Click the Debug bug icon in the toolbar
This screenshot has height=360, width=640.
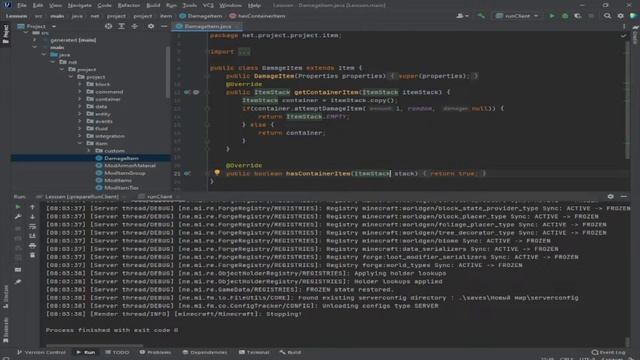click(565, 16)
